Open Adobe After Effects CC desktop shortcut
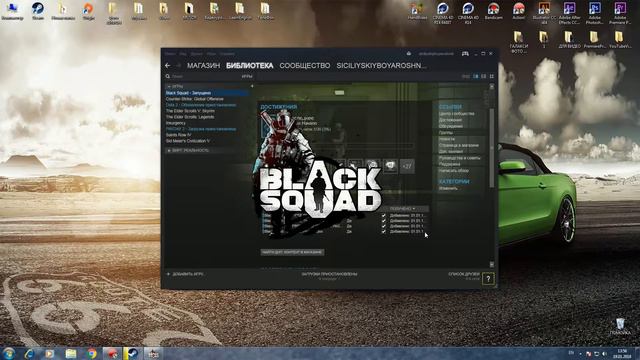Viewport: 640px width, 360px height. (569, 13)
